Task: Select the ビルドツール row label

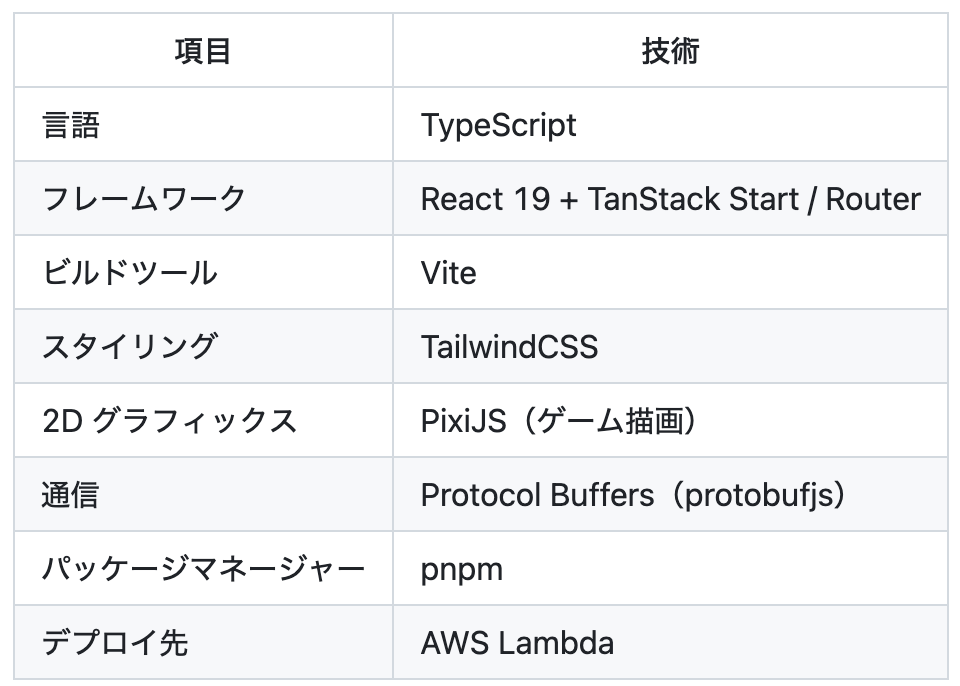Action: click(129, 273)
